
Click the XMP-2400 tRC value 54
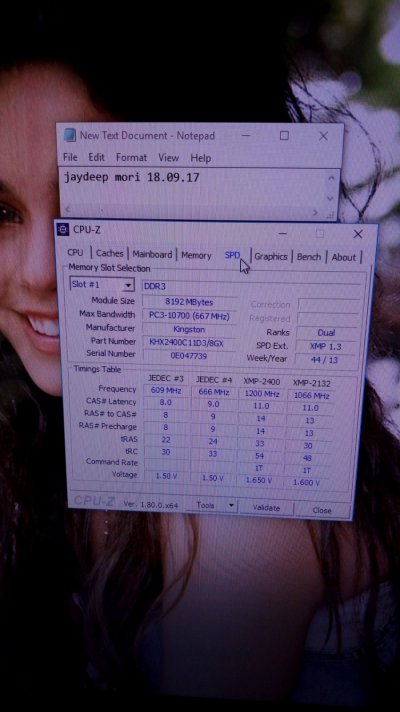(x=260, y=455)
